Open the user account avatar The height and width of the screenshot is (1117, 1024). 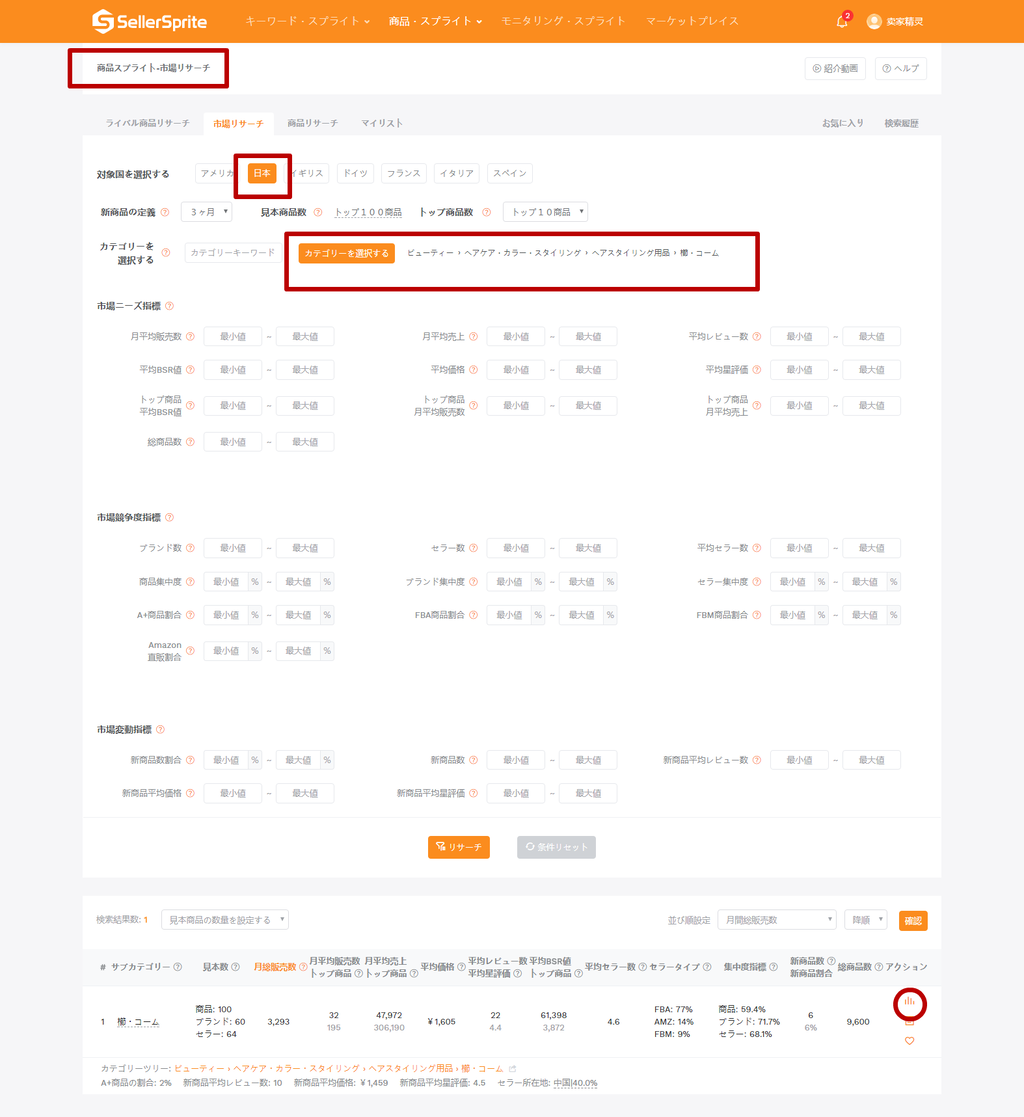point(874,21)
